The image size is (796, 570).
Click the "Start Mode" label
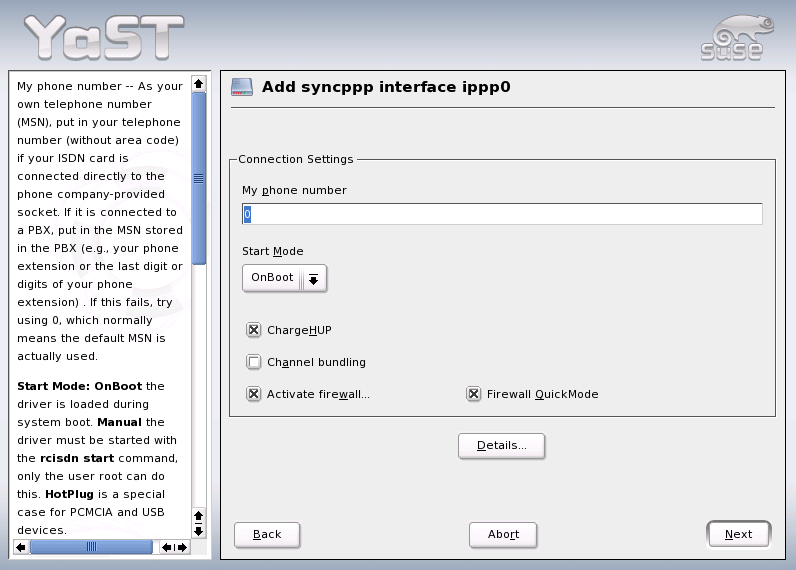click(273, 251)
